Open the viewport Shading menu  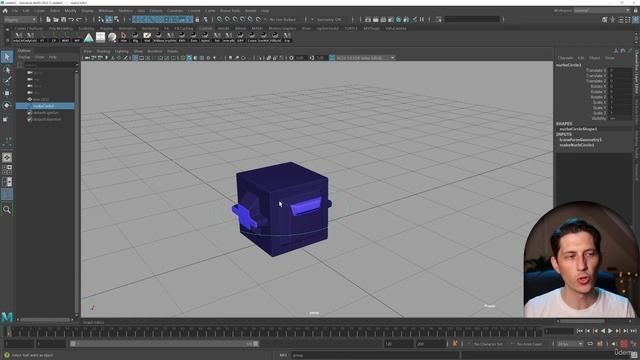(103, 51)
